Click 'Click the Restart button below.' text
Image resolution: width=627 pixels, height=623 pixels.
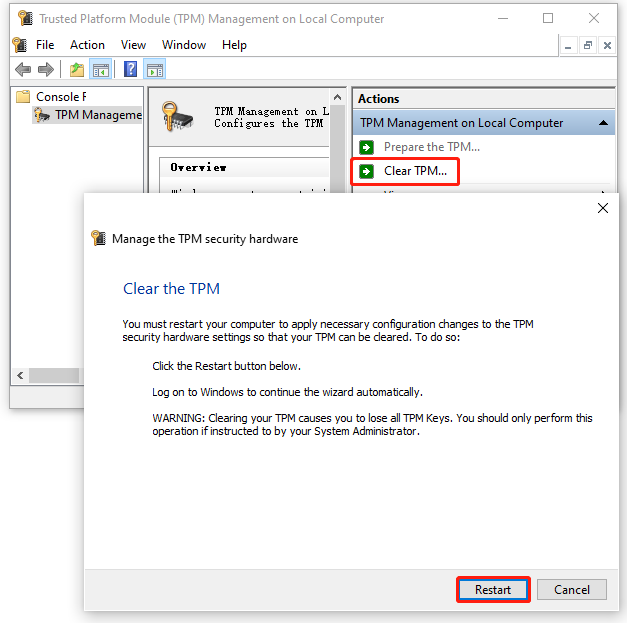click(226, 366)
